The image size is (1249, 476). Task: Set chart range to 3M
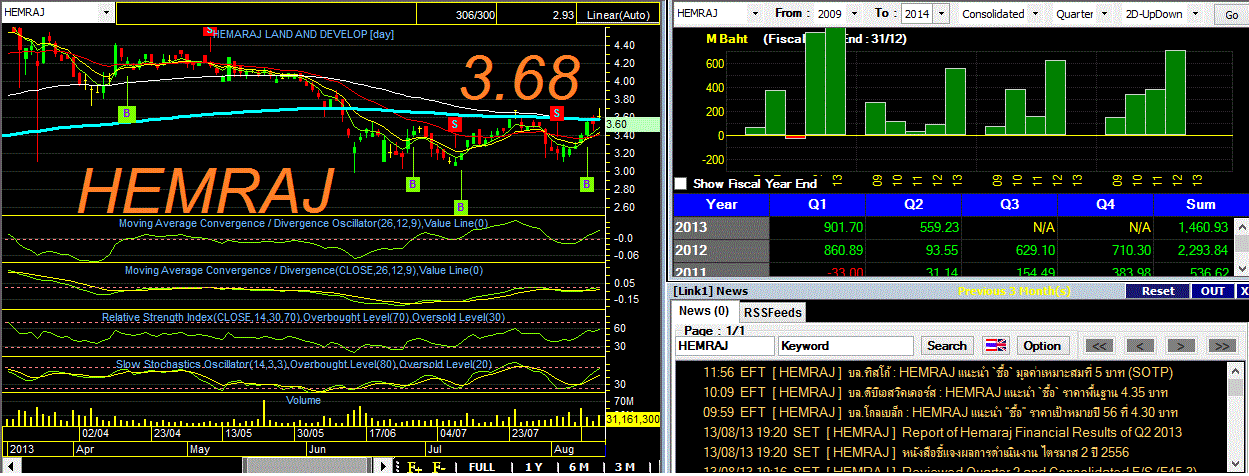tap(625, 467)
